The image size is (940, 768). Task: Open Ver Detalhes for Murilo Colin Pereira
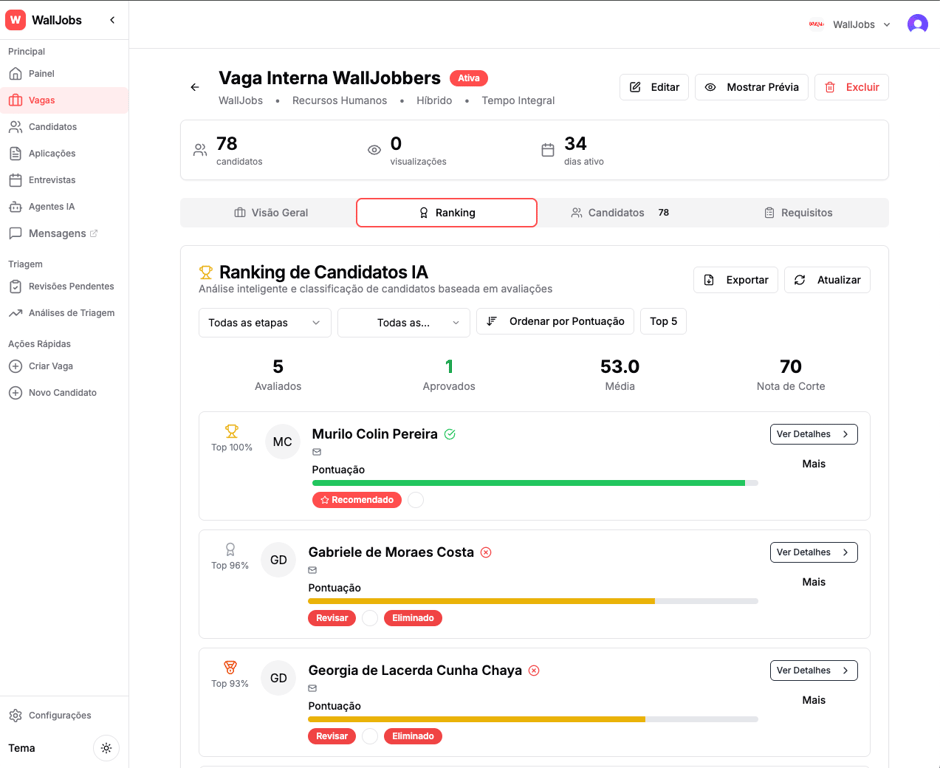[813, 434]
